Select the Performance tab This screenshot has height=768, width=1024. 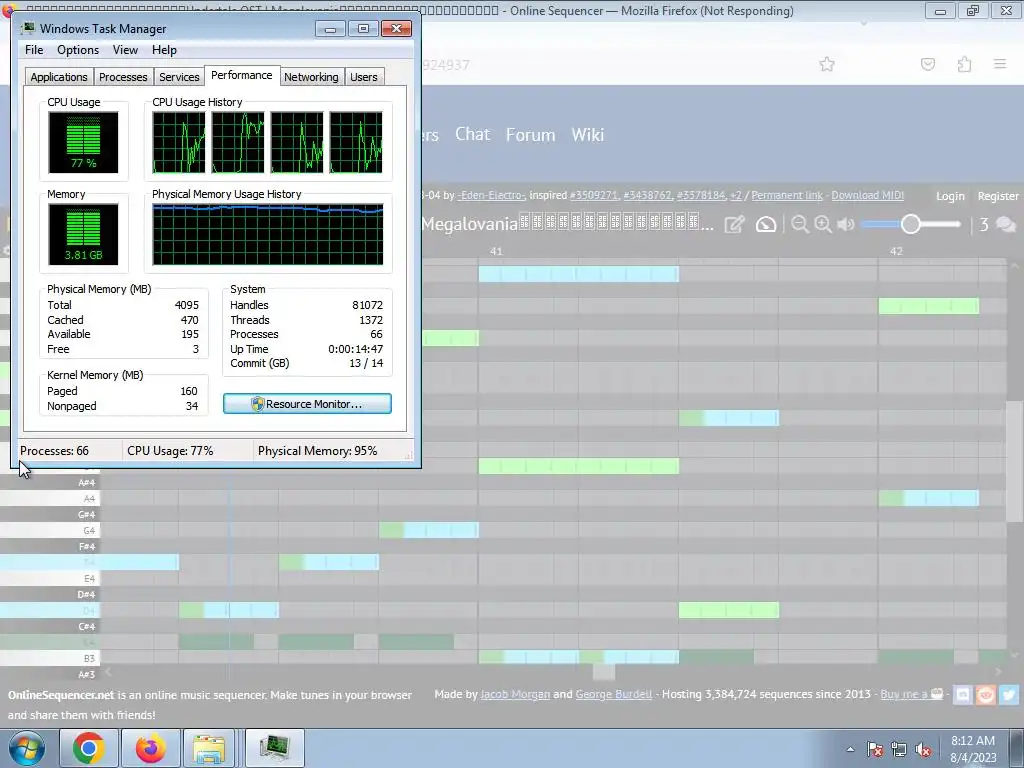tap(242, 75)
